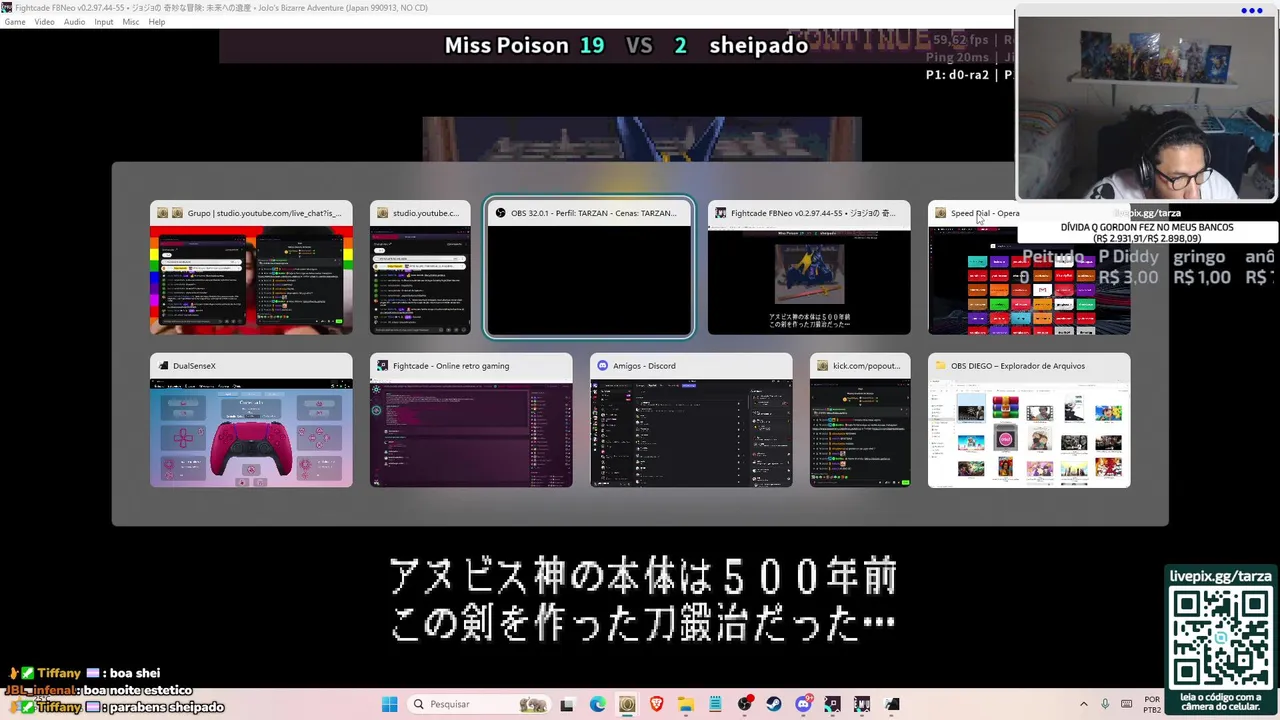Open Discord from the taskbar
Screen dimensions: 1280x720
pos(803,704)
